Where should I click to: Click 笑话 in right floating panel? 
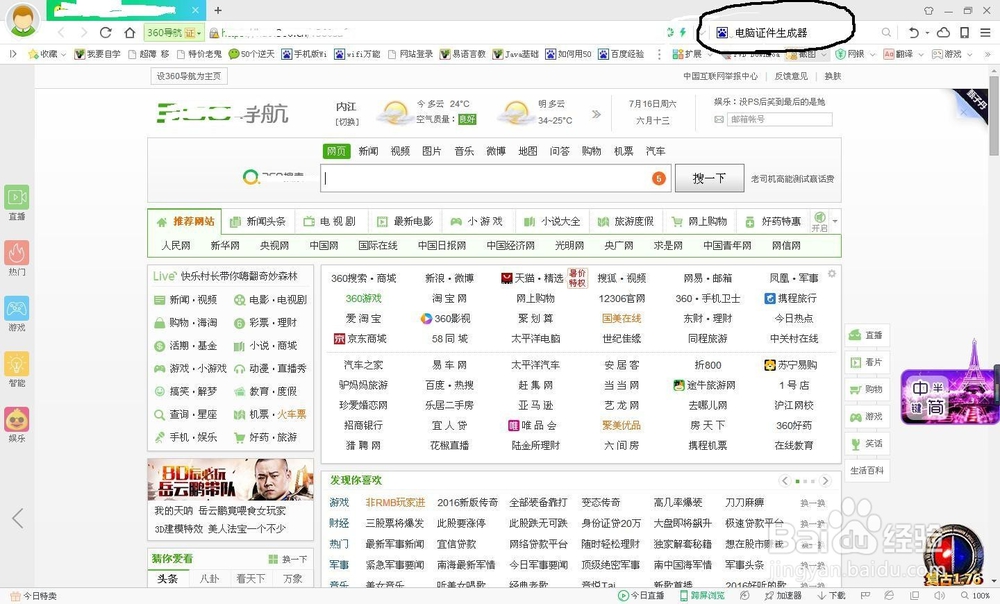[x=867, y=443]
